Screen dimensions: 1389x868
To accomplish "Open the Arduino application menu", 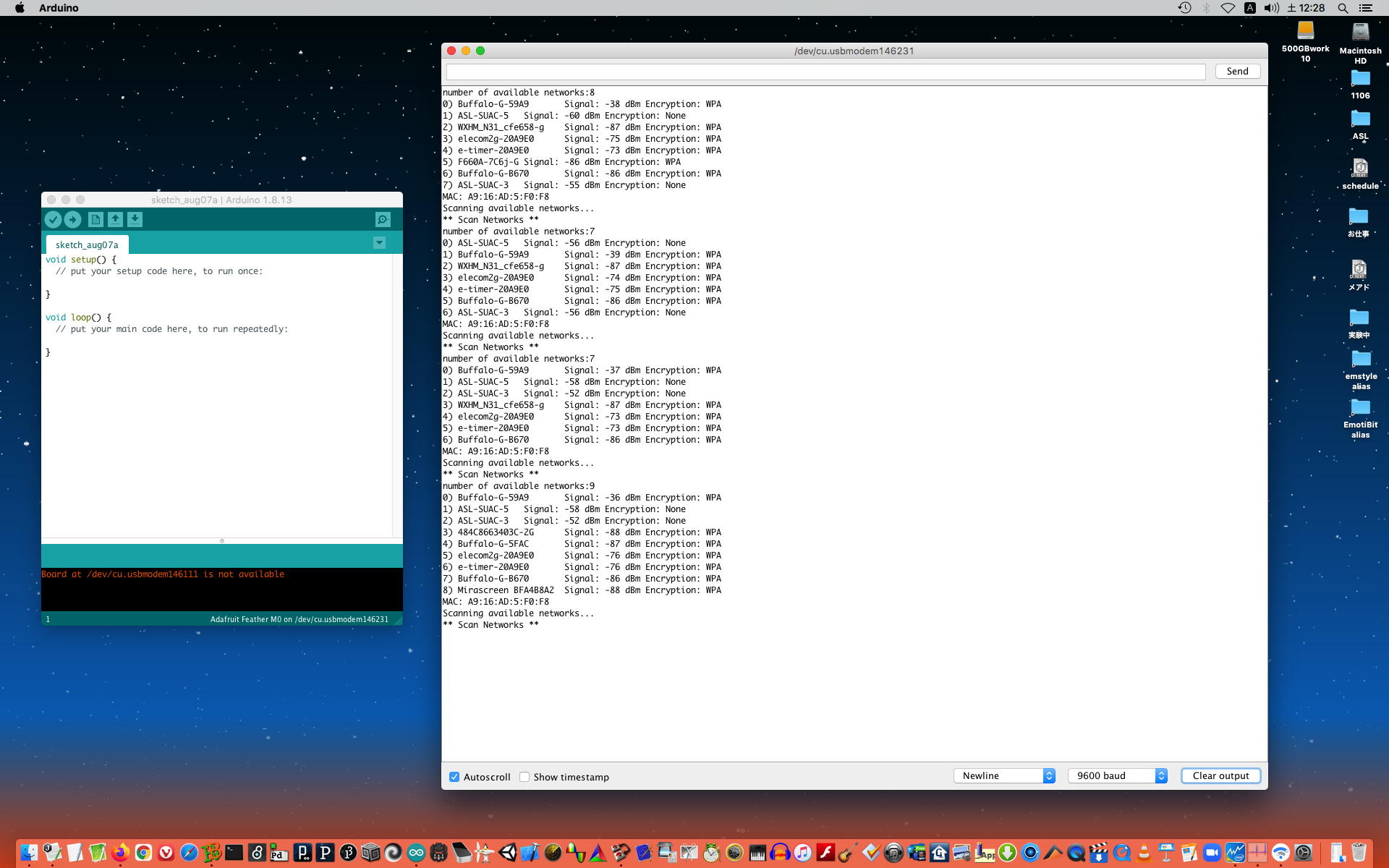I will 59,8.
